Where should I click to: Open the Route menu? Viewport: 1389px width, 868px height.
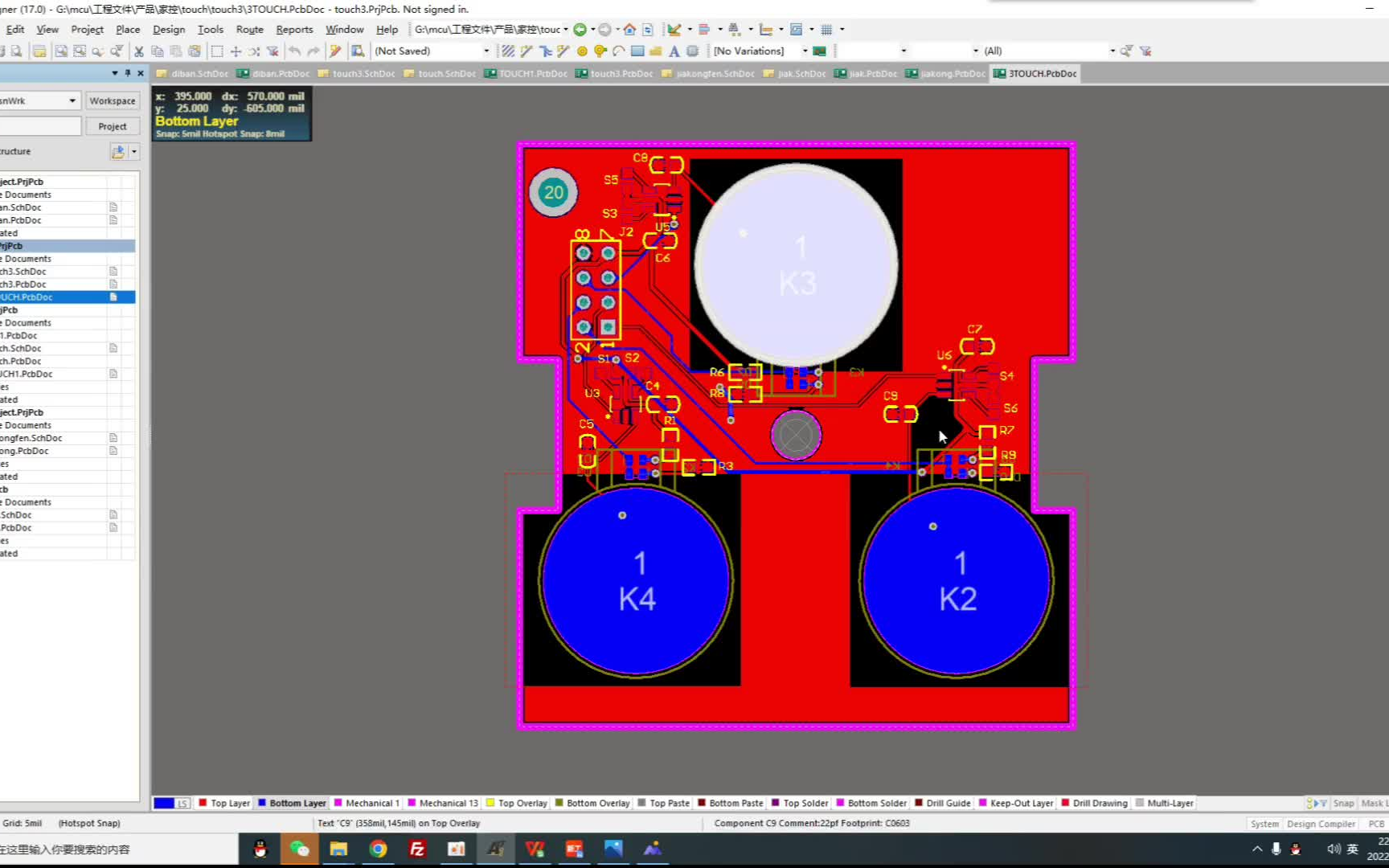250,29
